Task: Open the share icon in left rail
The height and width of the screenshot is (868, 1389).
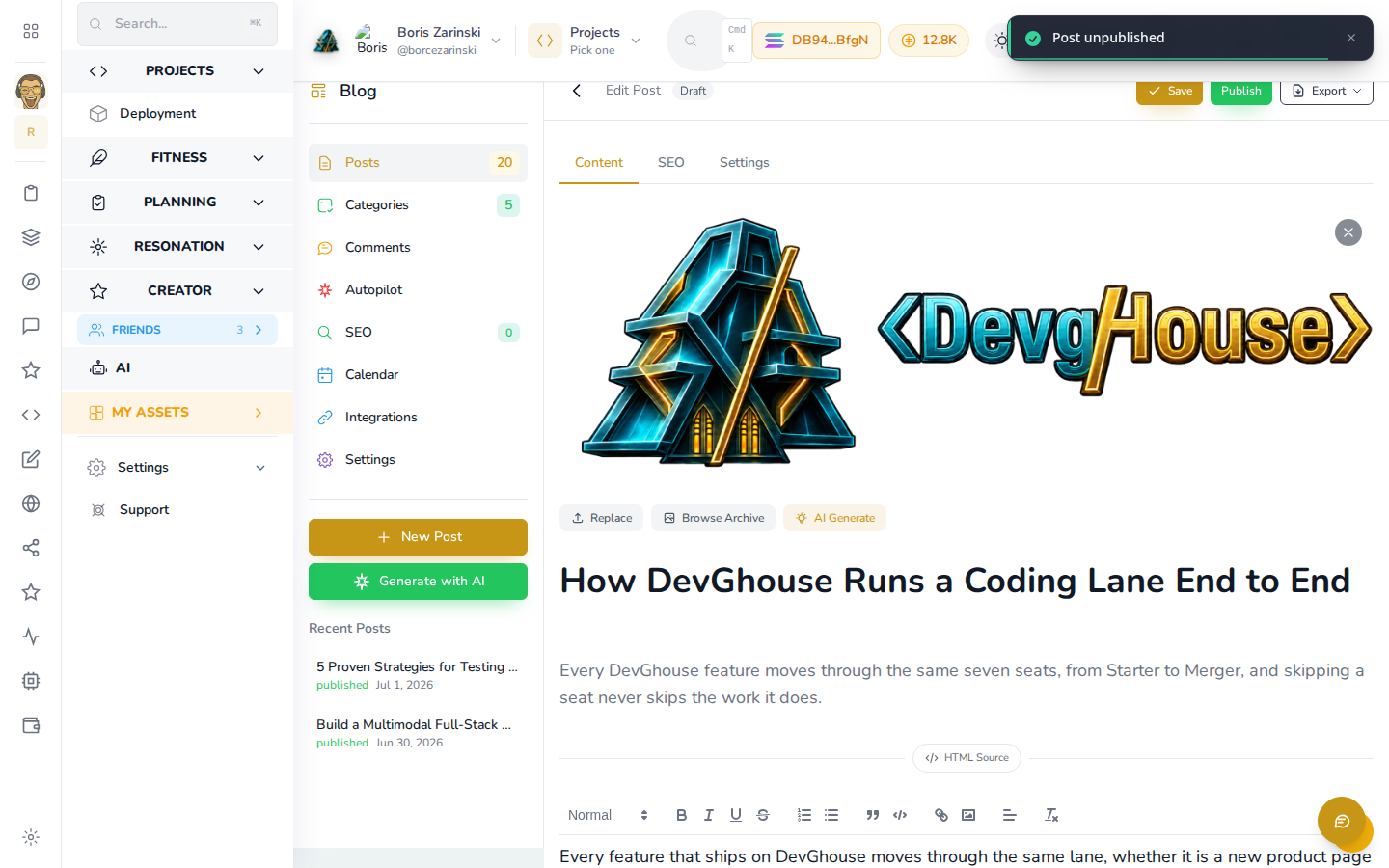Action: pos(31,548)
